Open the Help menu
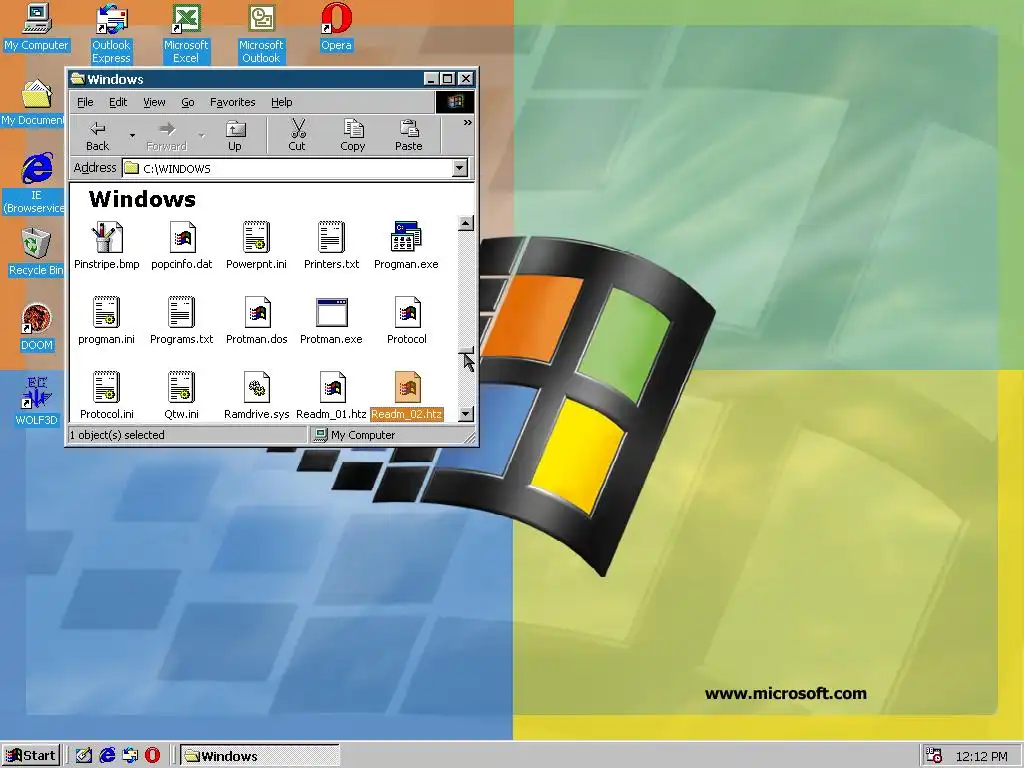1024x768 pixels. point(281,102)
